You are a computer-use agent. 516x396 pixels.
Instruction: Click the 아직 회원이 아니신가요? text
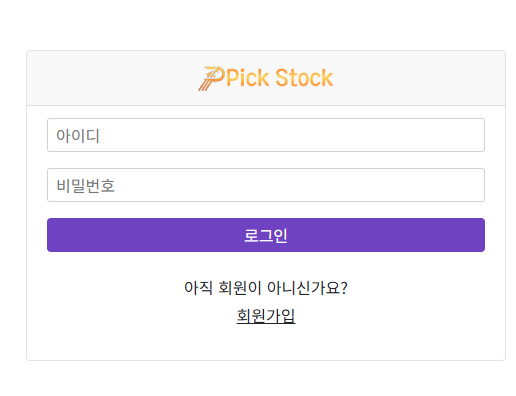[266, 288]
